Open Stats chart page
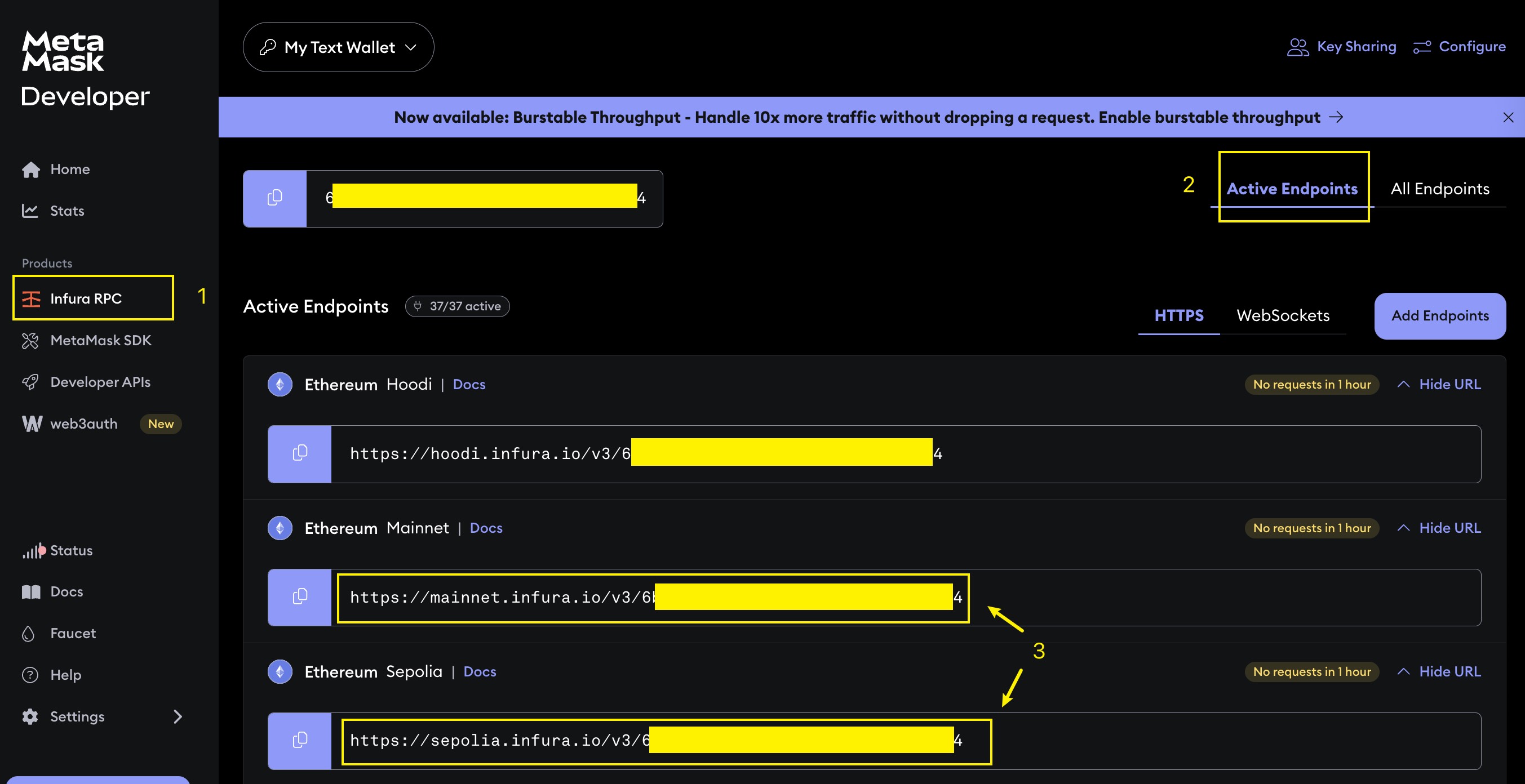The height and width of the screenshot is (784, 1525). pos(52,211)
